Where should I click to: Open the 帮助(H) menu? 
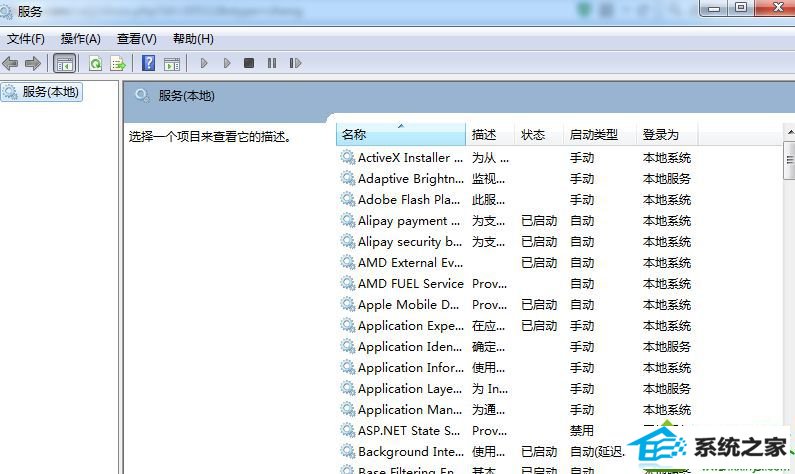(193, 39)
